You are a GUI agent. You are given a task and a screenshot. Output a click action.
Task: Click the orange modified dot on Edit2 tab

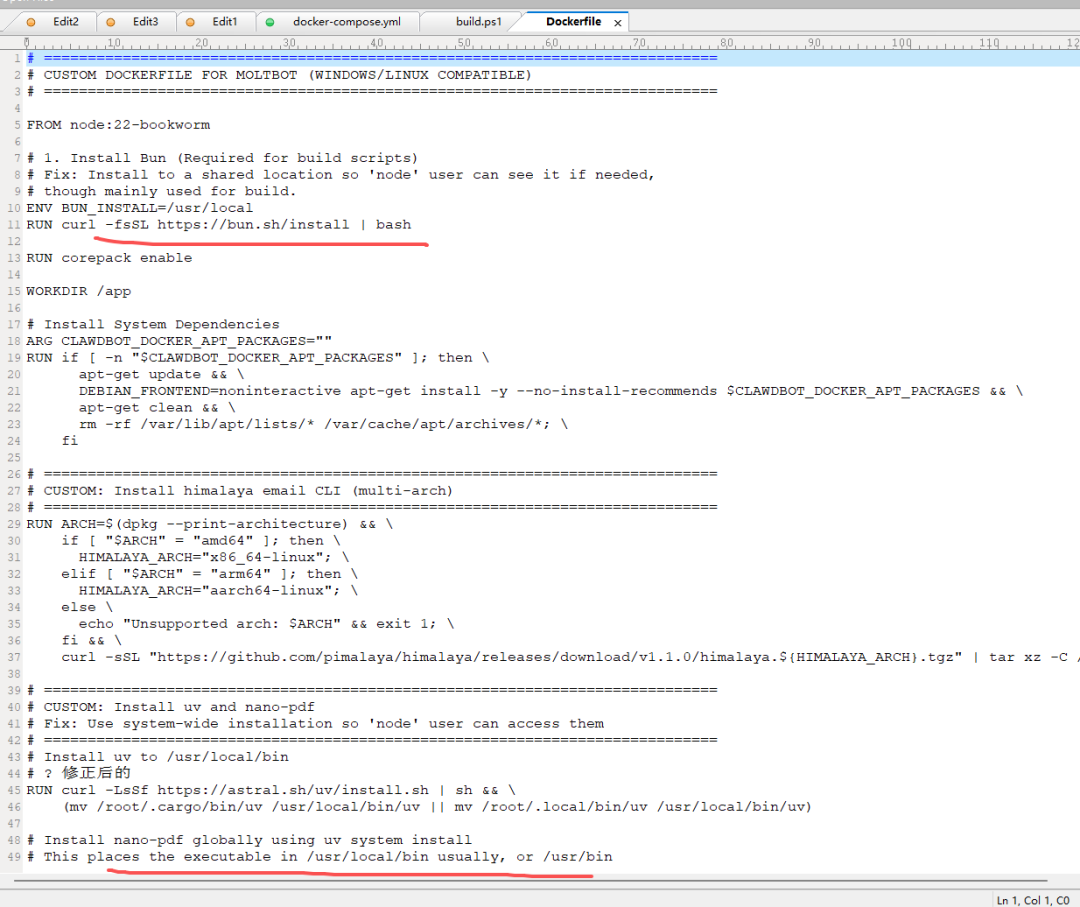(x=31, y=21)
